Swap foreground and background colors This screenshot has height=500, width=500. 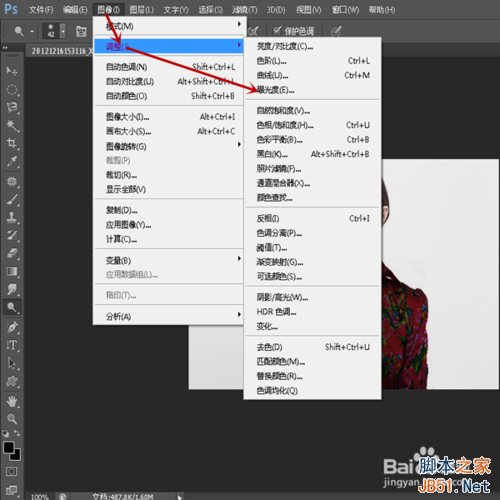coord(17,433)
